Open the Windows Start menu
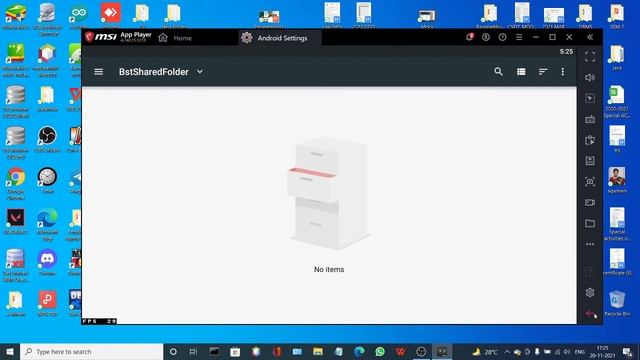This screenshot has width=640, height=360. click(x=10, y=351)
